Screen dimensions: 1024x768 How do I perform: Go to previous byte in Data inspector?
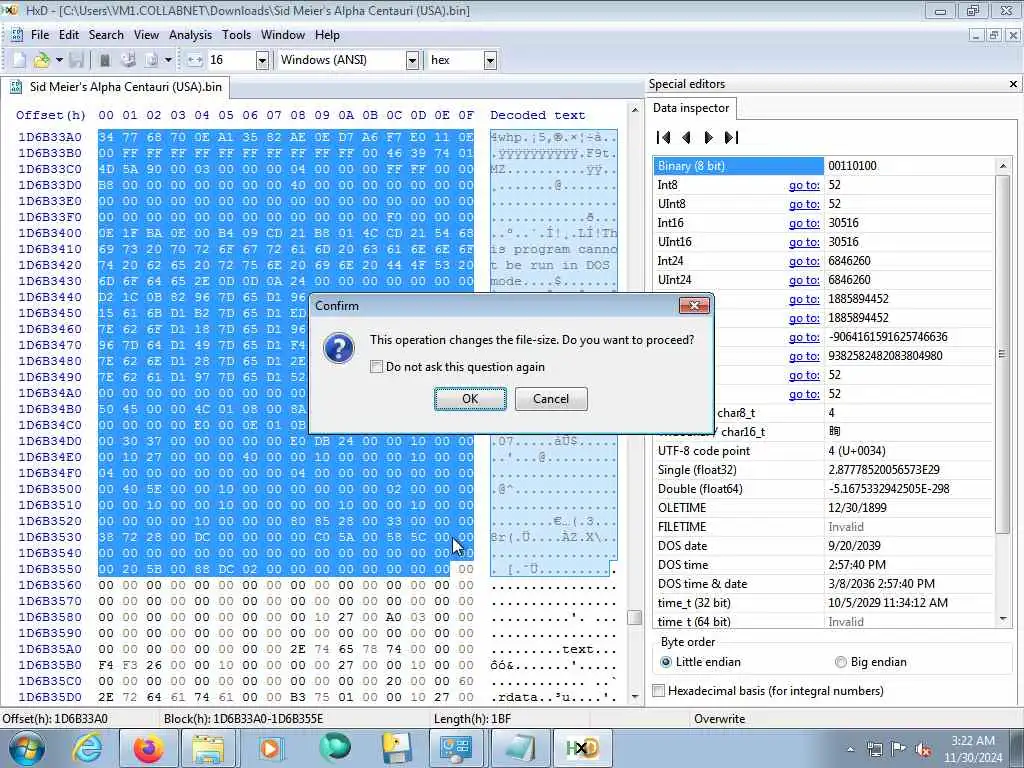click(686, 137)
